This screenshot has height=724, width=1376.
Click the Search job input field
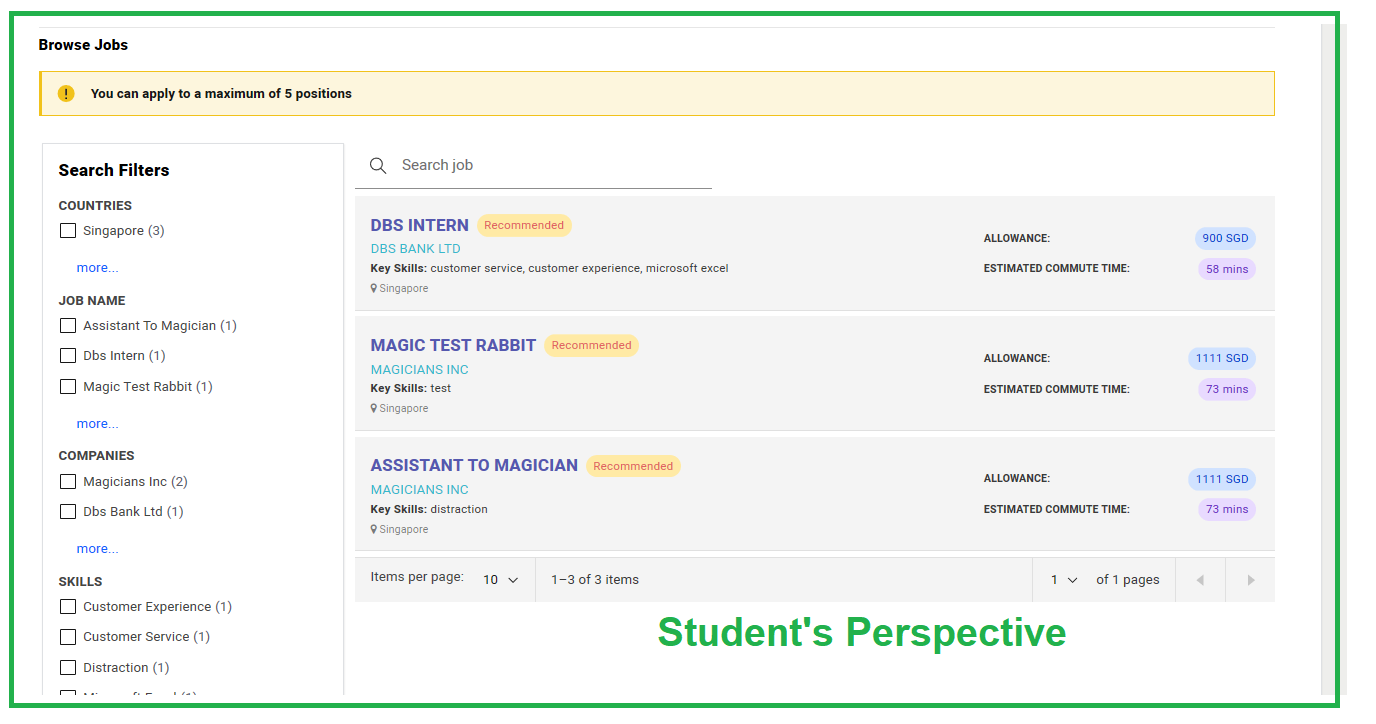pos(550,166)
